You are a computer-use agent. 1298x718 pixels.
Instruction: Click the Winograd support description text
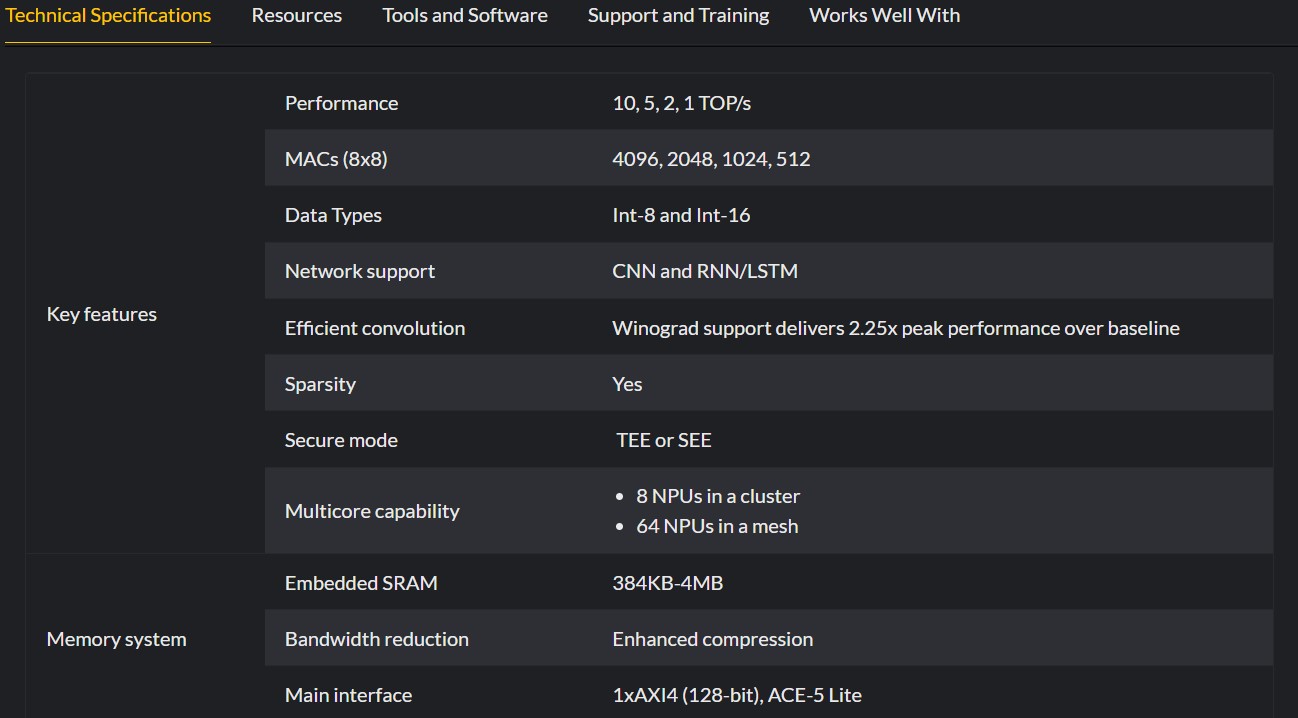tap(895, 328)
